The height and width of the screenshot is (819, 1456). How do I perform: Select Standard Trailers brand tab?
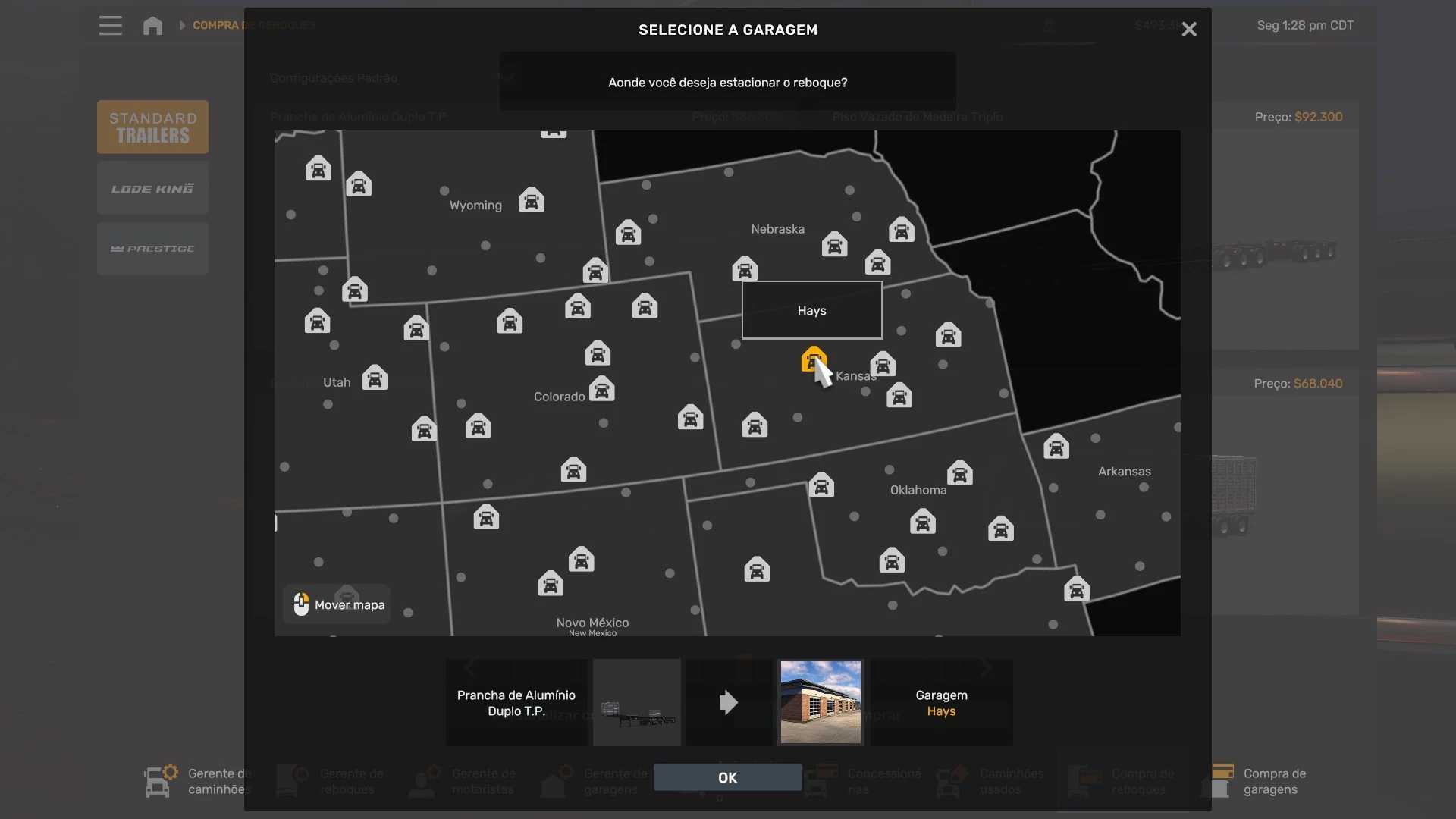click(x=152, y=127)
